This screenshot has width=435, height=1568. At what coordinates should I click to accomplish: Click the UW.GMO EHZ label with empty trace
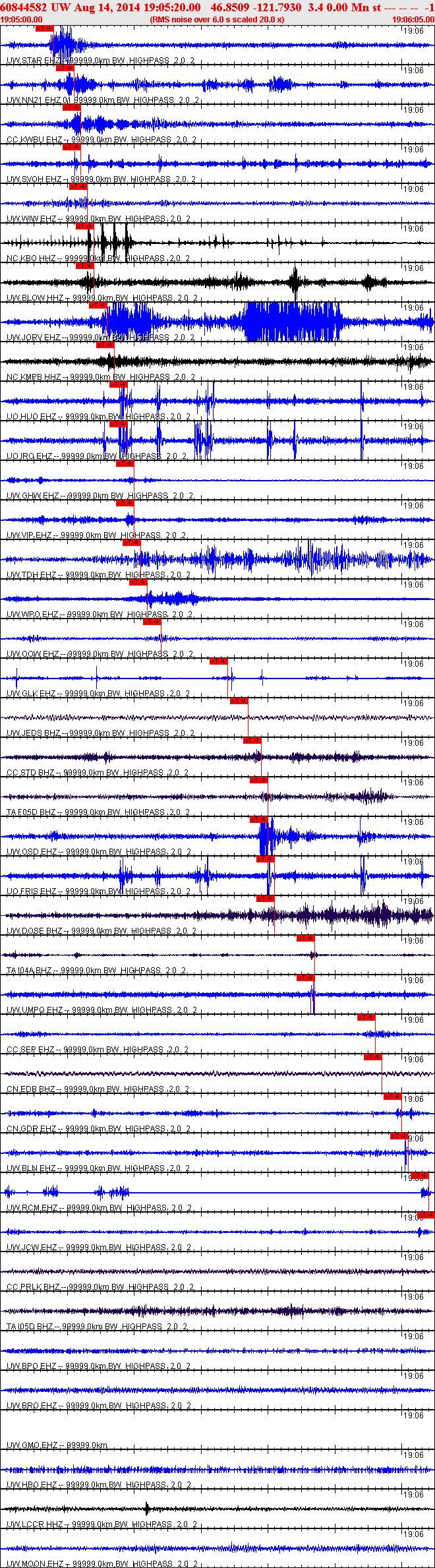point(57,1445)
